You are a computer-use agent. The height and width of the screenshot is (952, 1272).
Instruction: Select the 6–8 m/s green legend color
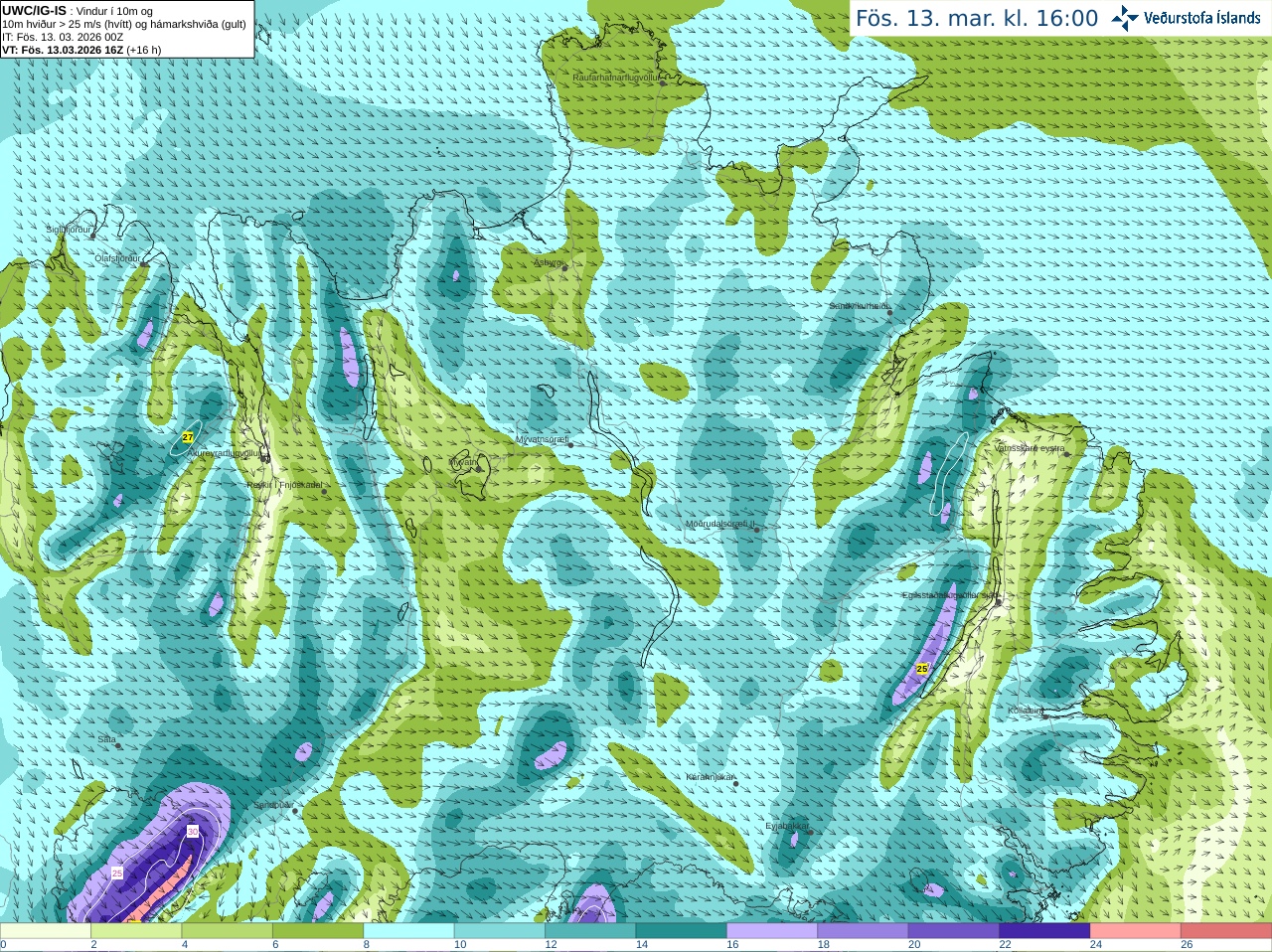319,931
